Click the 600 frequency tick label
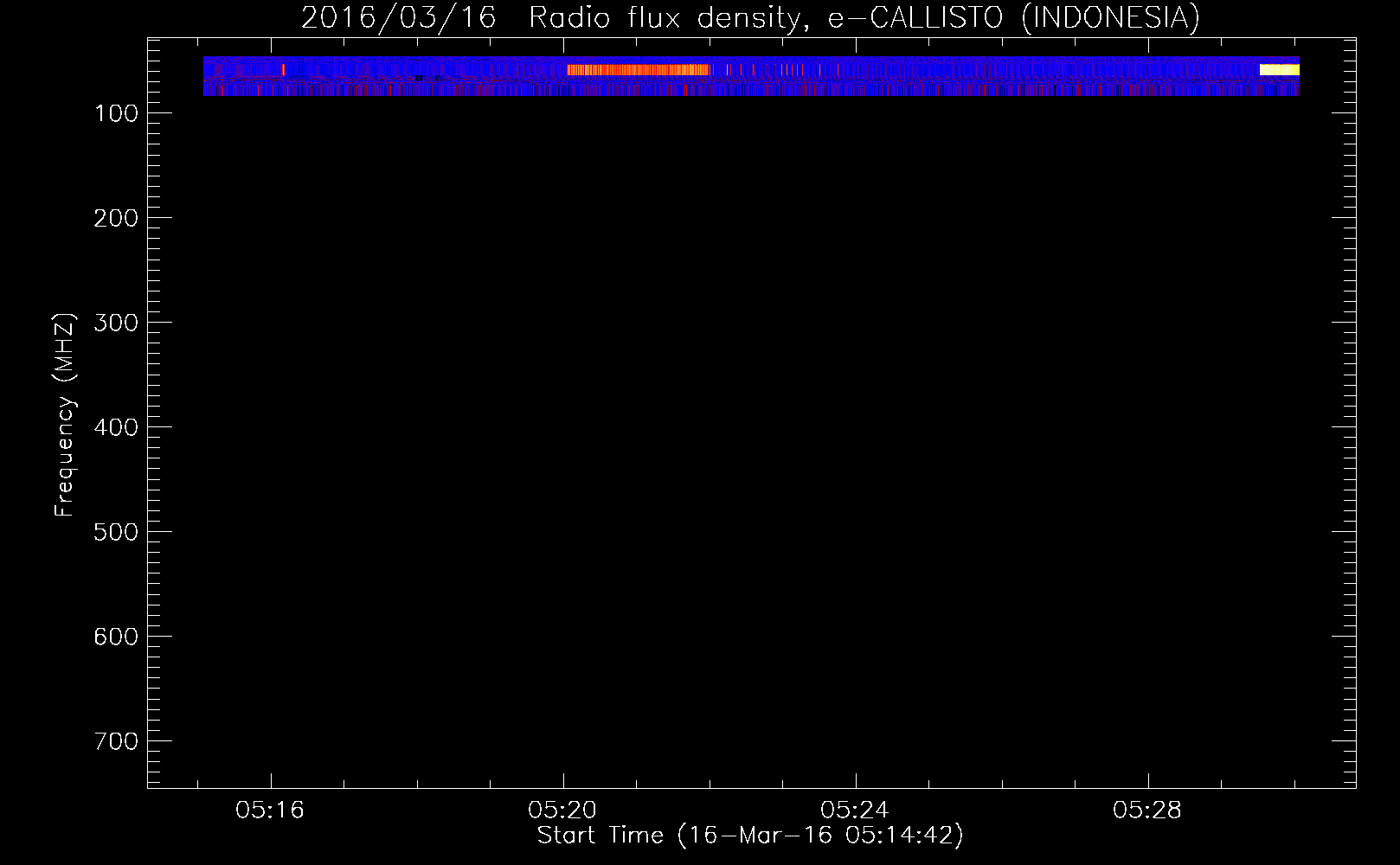This screenshot has width=1400, height=865. pos(116,637)
